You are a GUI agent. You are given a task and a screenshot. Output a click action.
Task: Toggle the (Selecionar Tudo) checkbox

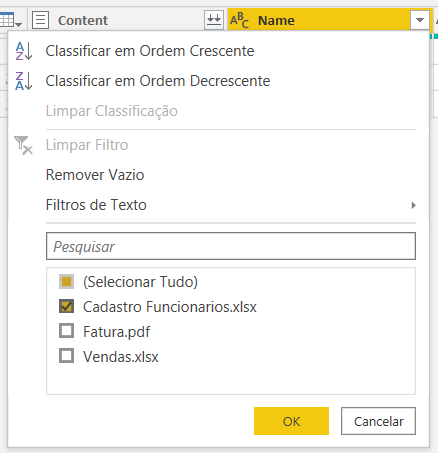coord(66,282)
